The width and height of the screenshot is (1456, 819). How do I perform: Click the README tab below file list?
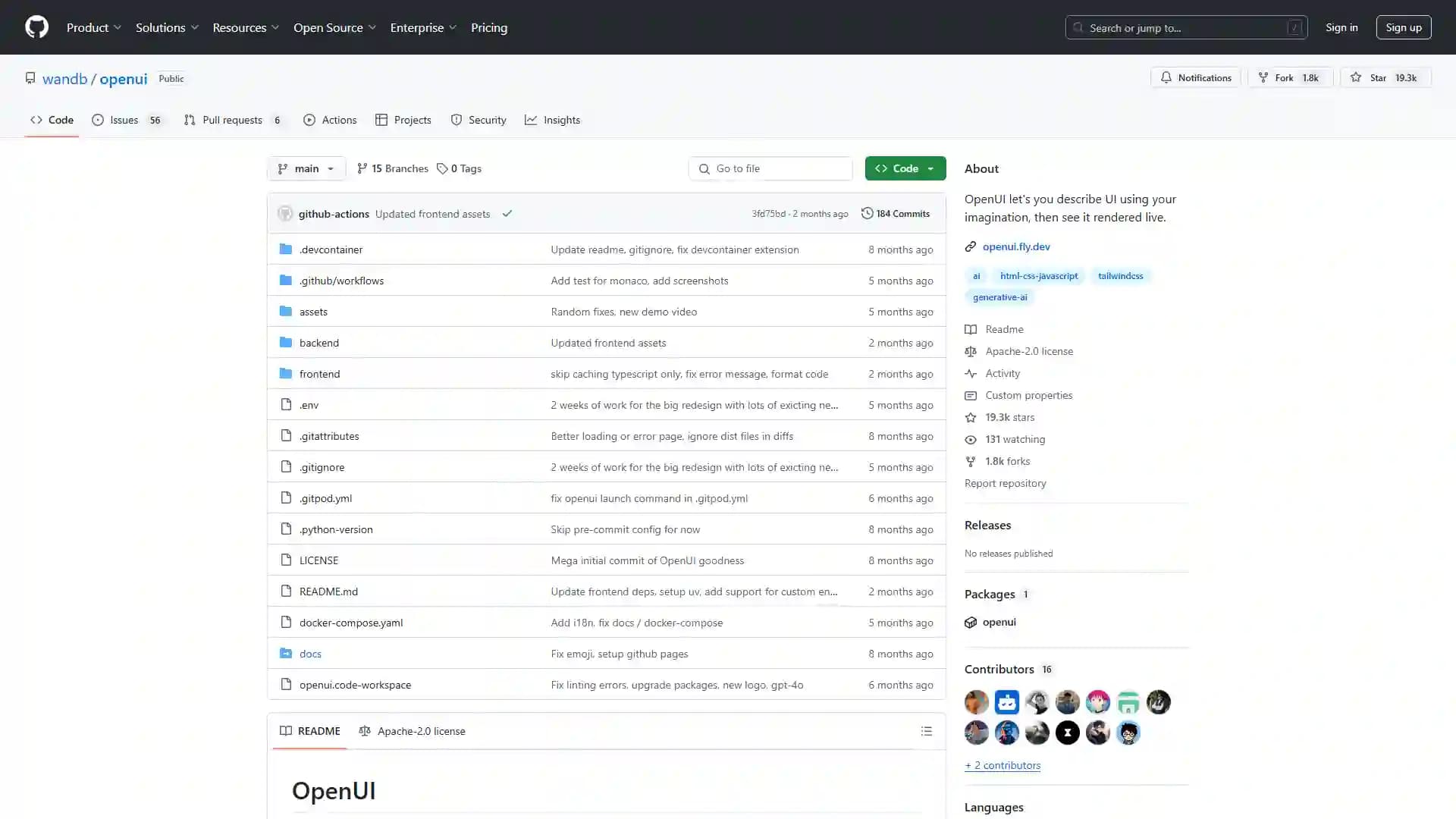click(x=309, y=731)
